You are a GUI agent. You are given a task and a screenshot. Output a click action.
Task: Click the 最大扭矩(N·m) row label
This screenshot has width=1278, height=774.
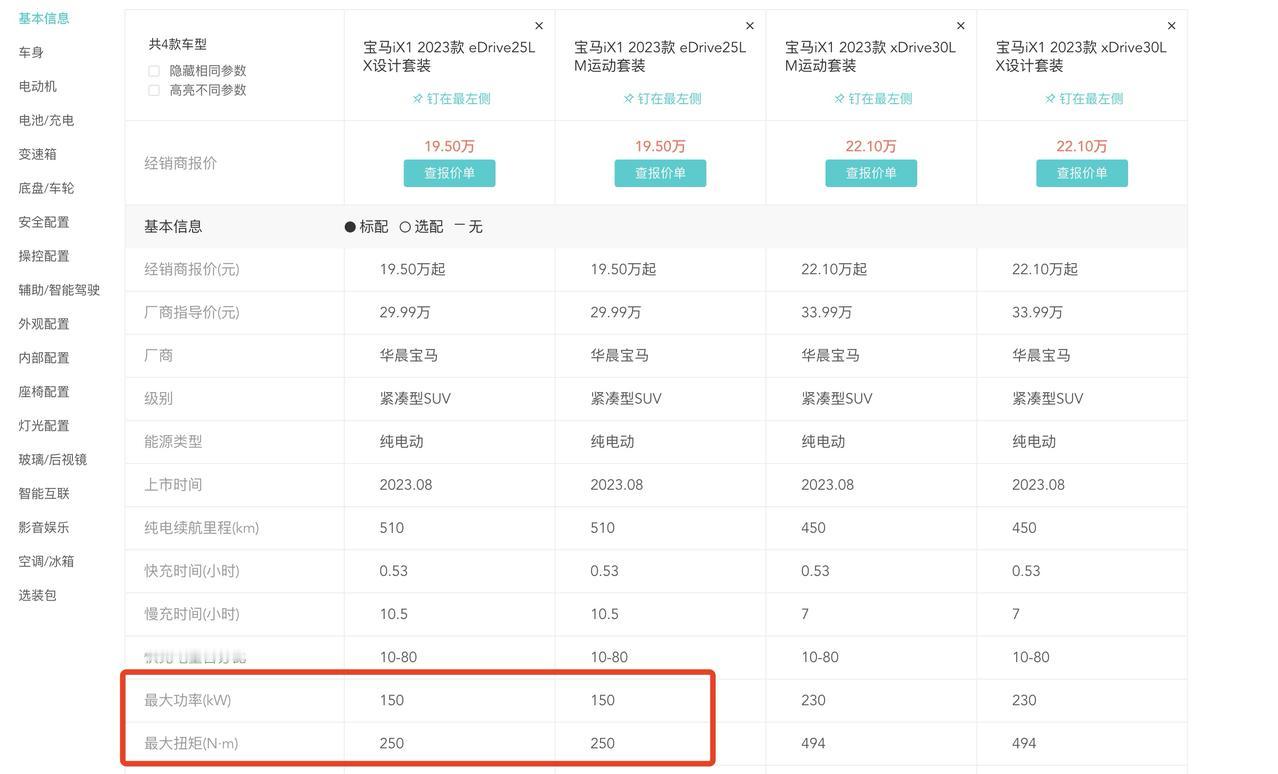tap(193, 743)
